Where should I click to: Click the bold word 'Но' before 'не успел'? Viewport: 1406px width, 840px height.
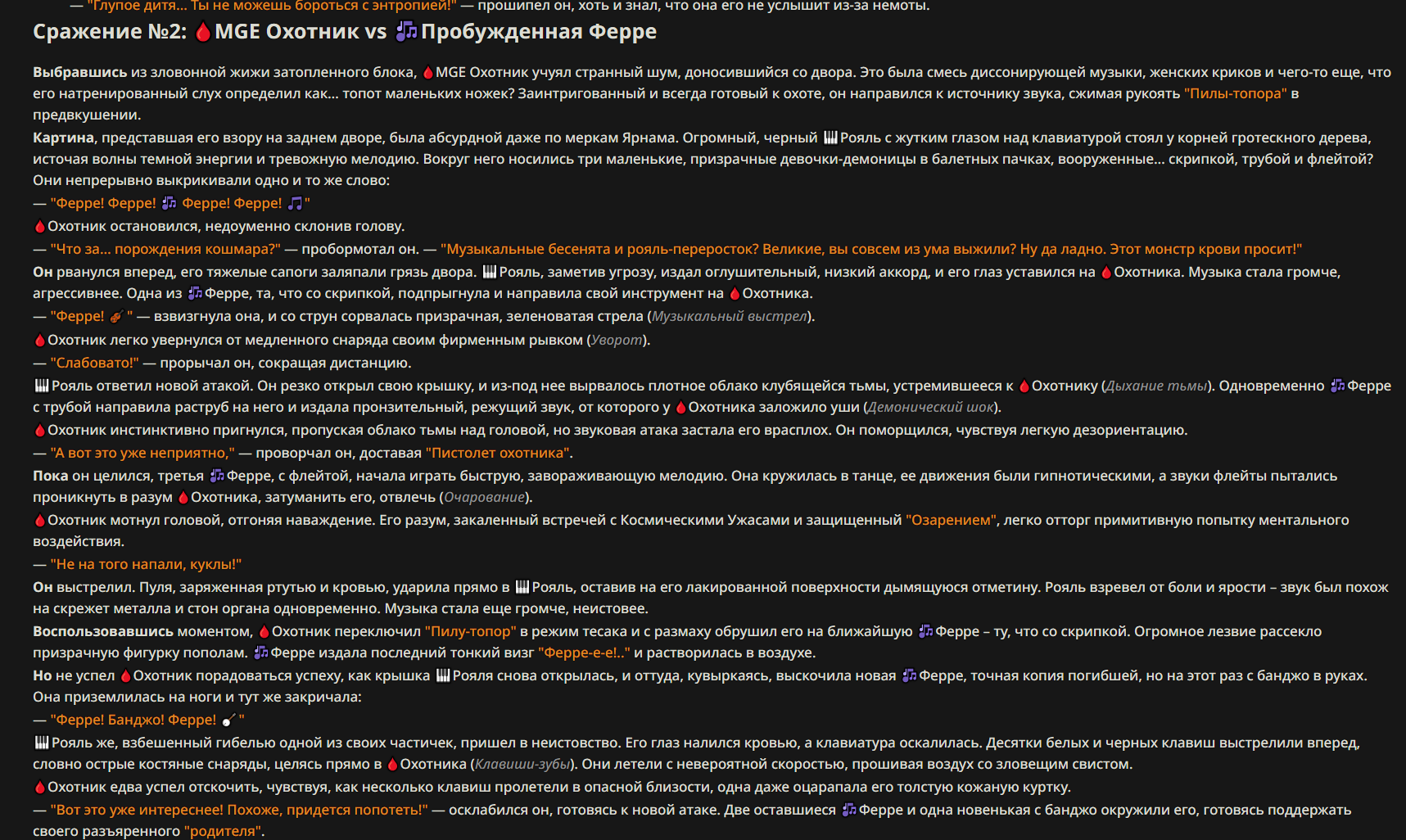[43, 675]
